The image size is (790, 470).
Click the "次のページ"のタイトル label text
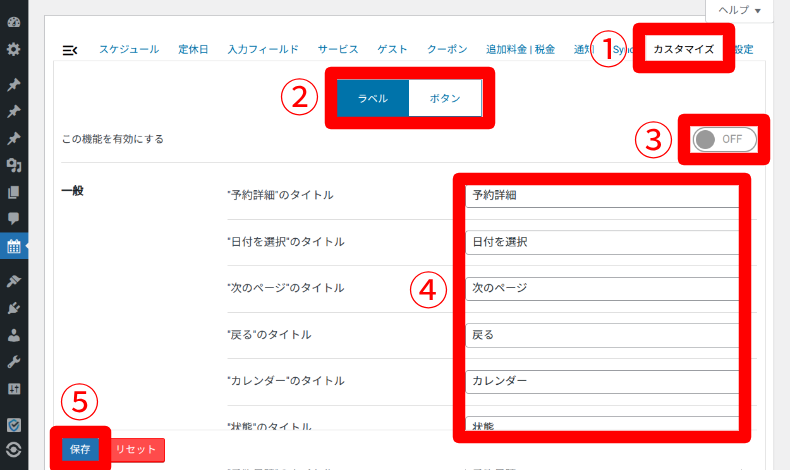(286, 288)
